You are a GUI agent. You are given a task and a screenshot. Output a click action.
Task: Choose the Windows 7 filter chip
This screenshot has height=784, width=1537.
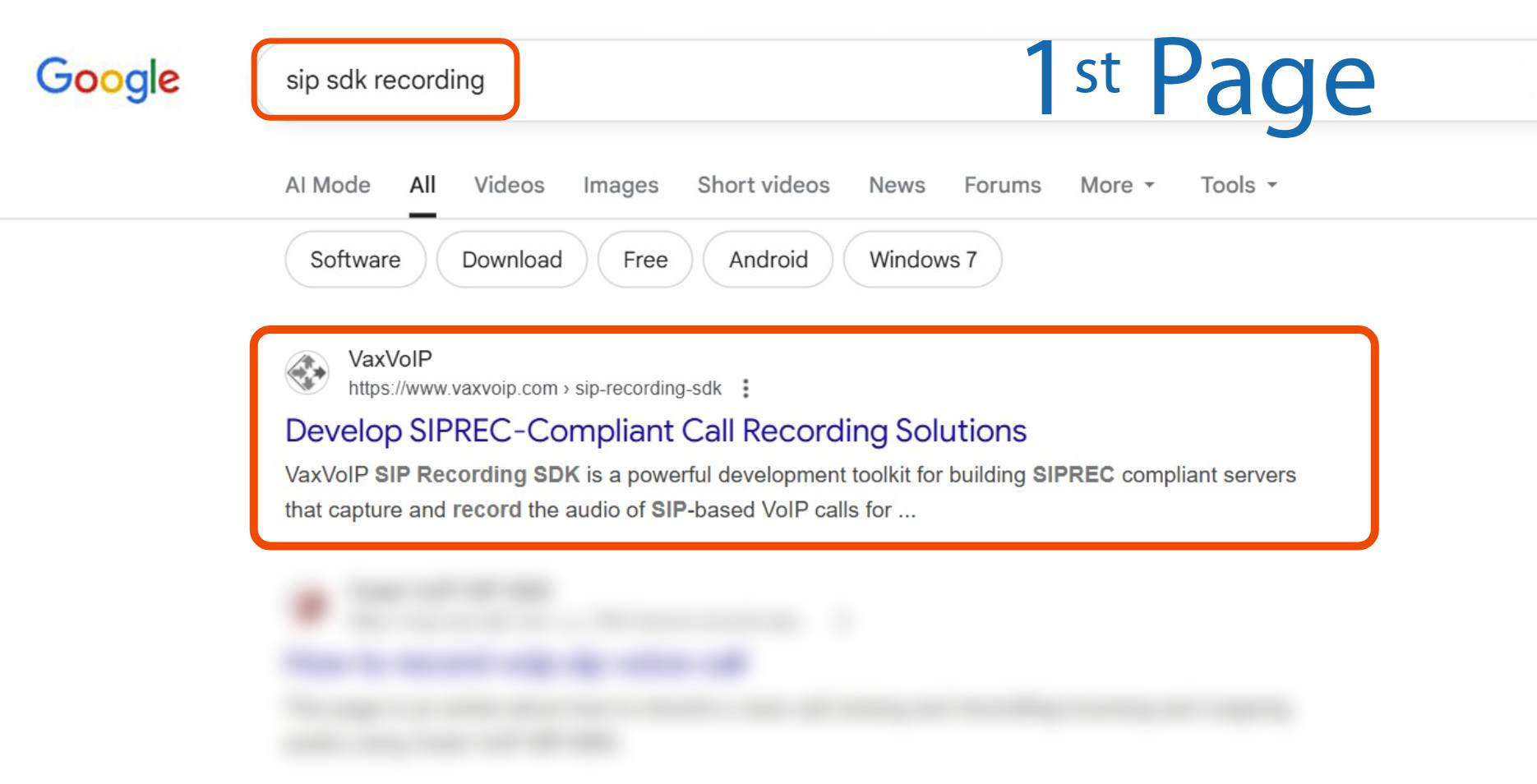(x=922, y=260)
